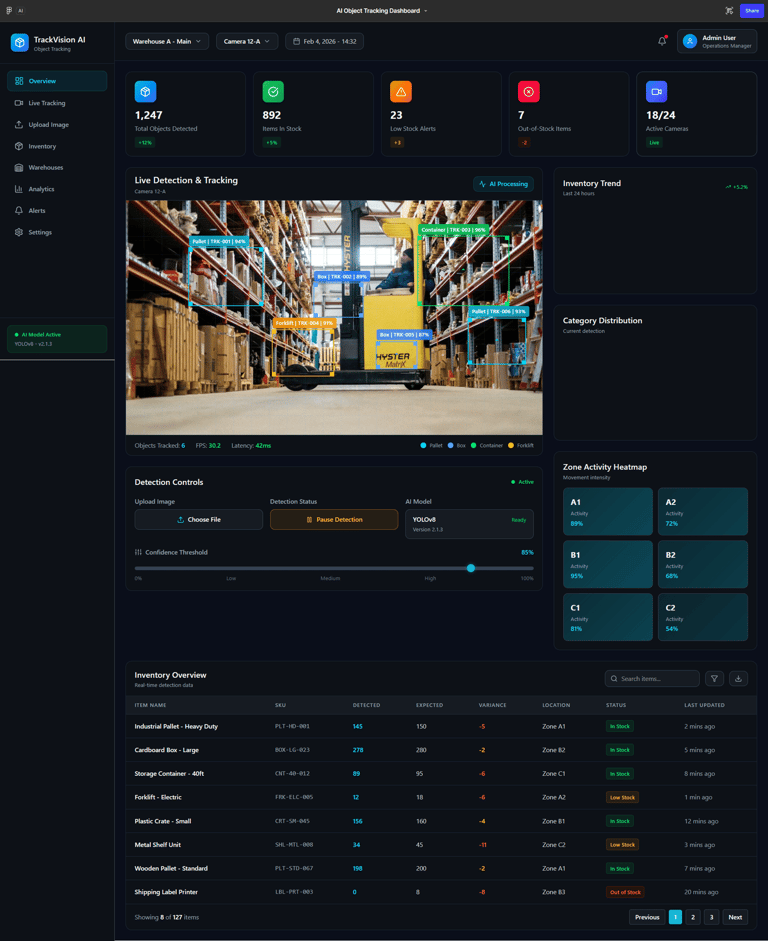Viewport: 768px width, 941px height.
Task: Go to the Next page of inventory
Action: (x=735, y=917)
